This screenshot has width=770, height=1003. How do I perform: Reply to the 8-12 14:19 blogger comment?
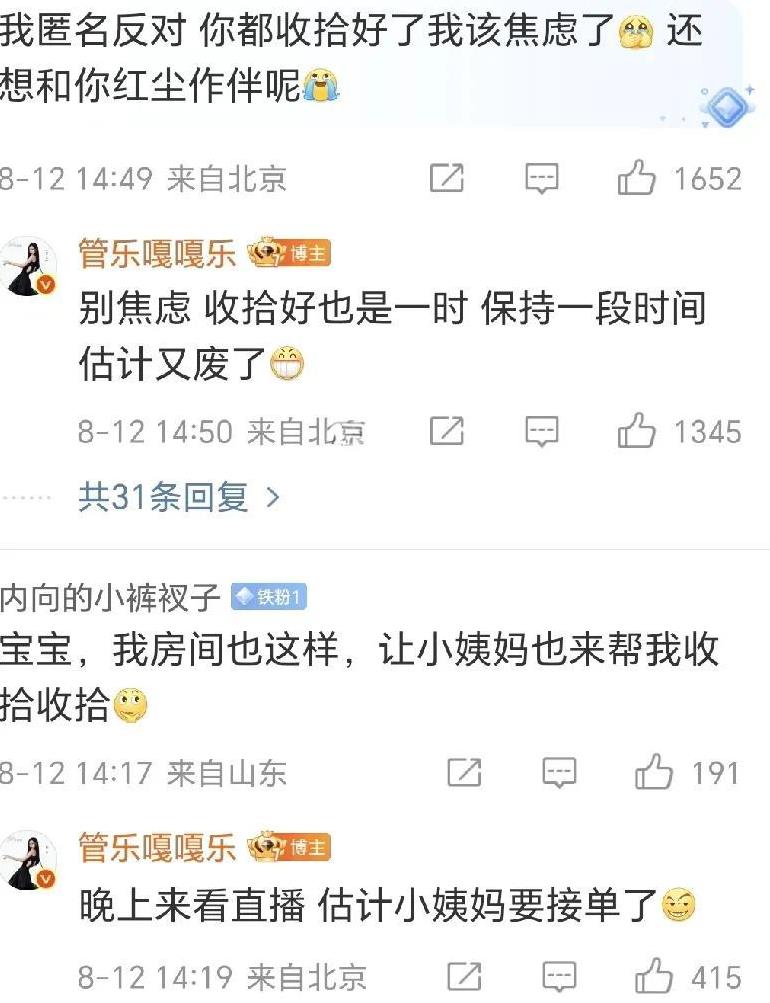coord(560,977)
